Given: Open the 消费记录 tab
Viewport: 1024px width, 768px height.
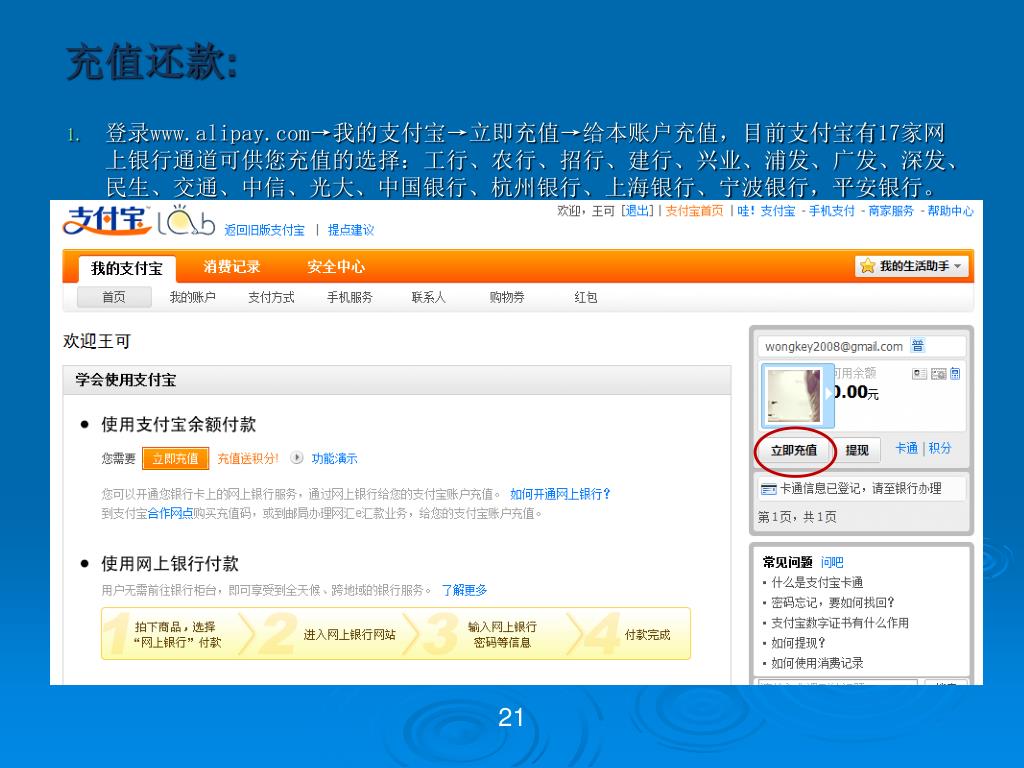Looking at the screenshot, I should [232, 266].
